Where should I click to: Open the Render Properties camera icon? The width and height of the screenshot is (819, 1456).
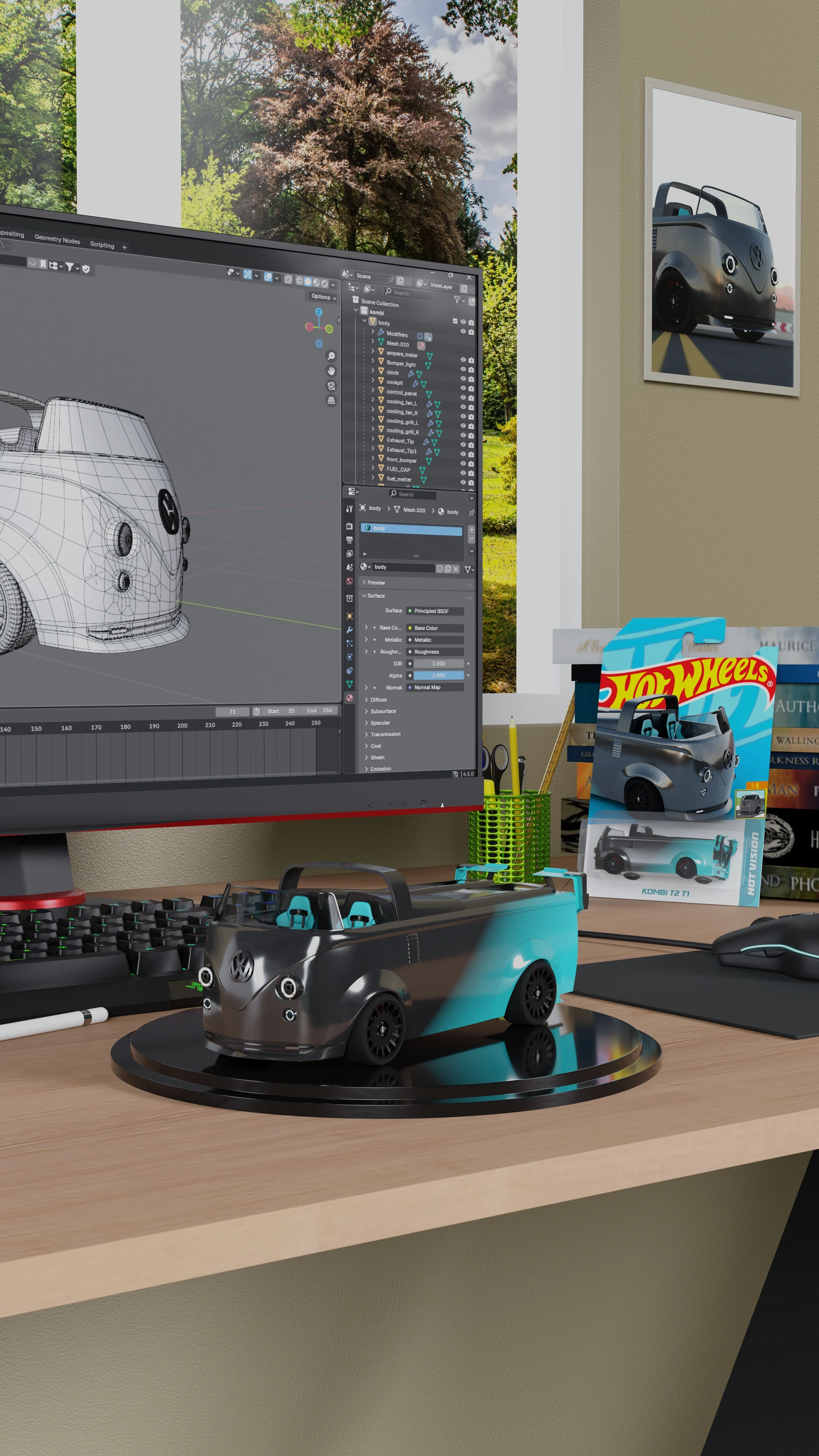click(x=350, y=527)
